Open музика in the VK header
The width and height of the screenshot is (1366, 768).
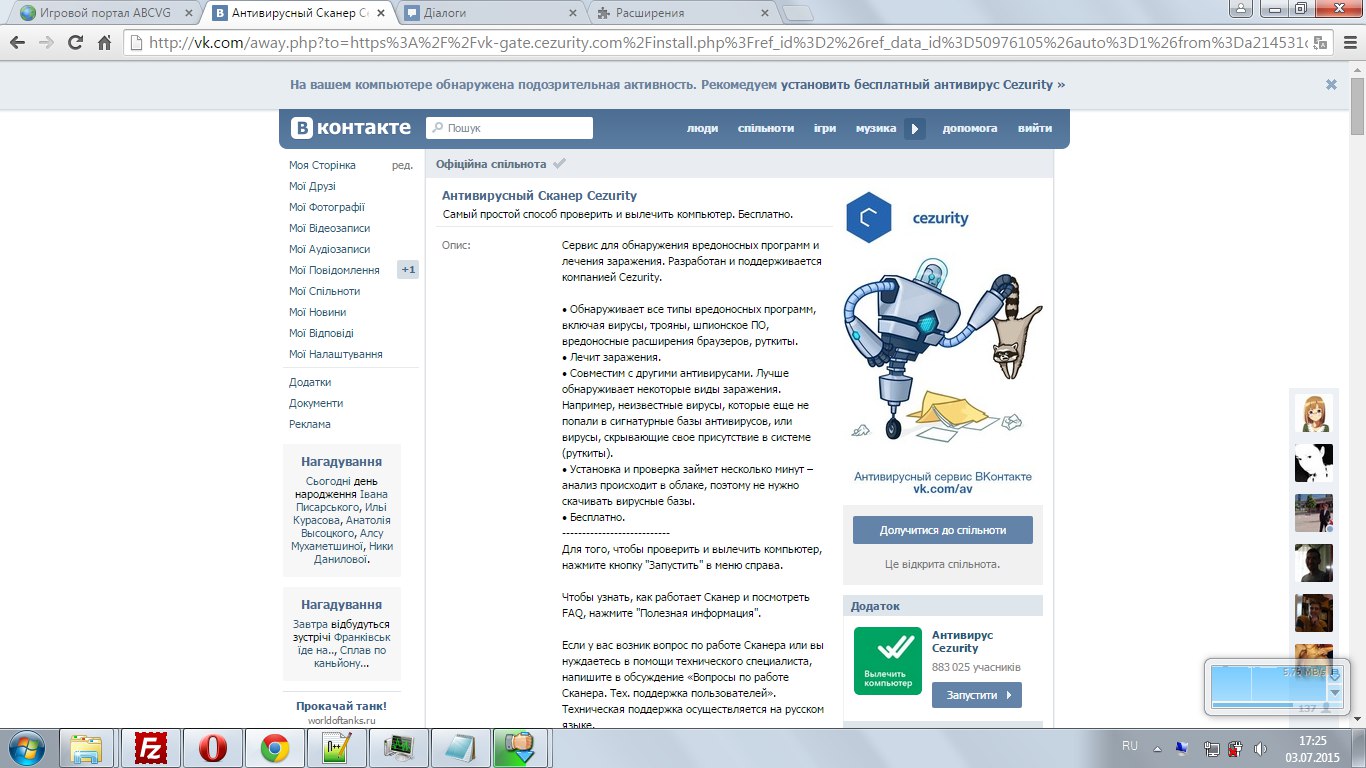point(876,128)
